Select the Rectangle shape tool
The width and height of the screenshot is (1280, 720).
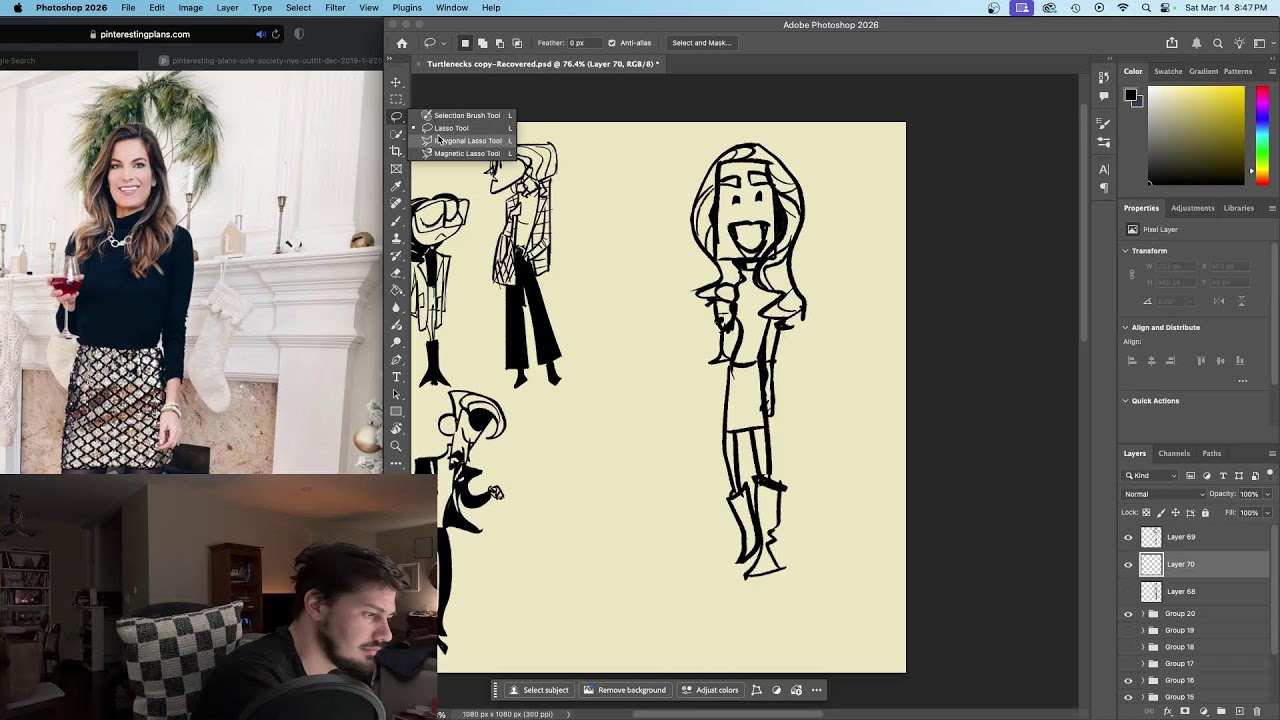click(396, 411)
